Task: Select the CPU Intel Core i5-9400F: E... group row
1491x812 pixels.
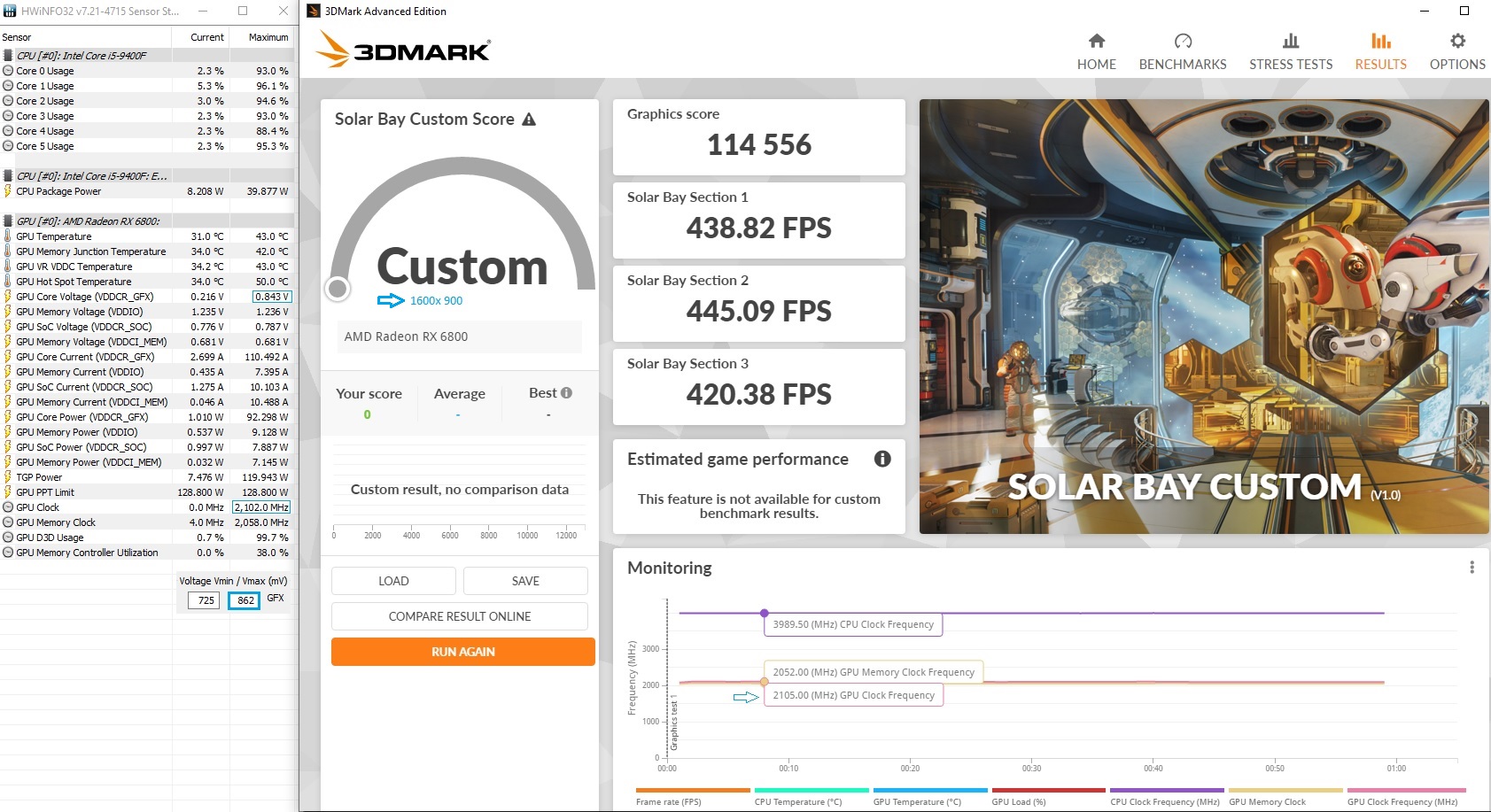Action: (147, 176)
